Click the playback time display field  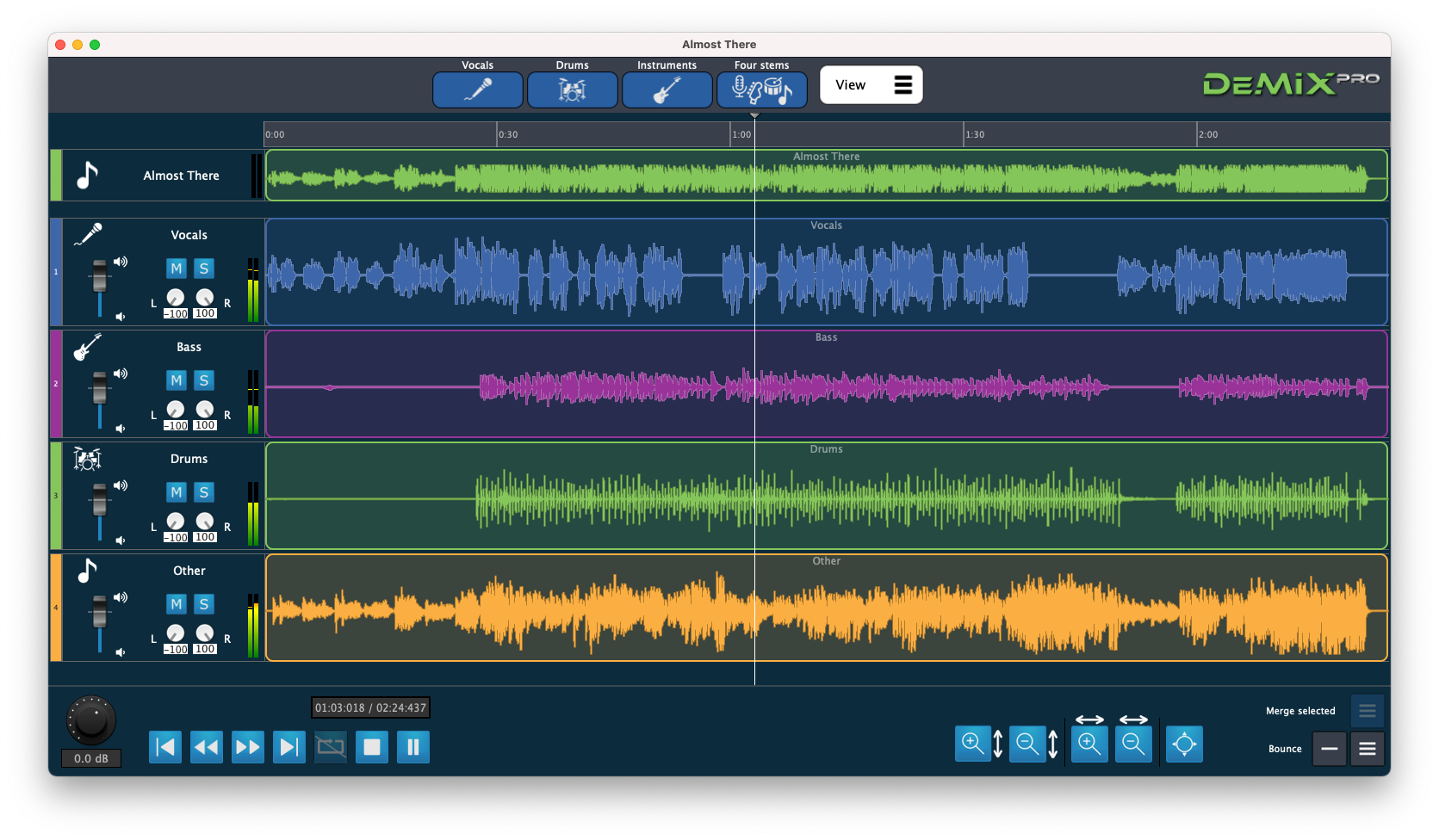371,707
